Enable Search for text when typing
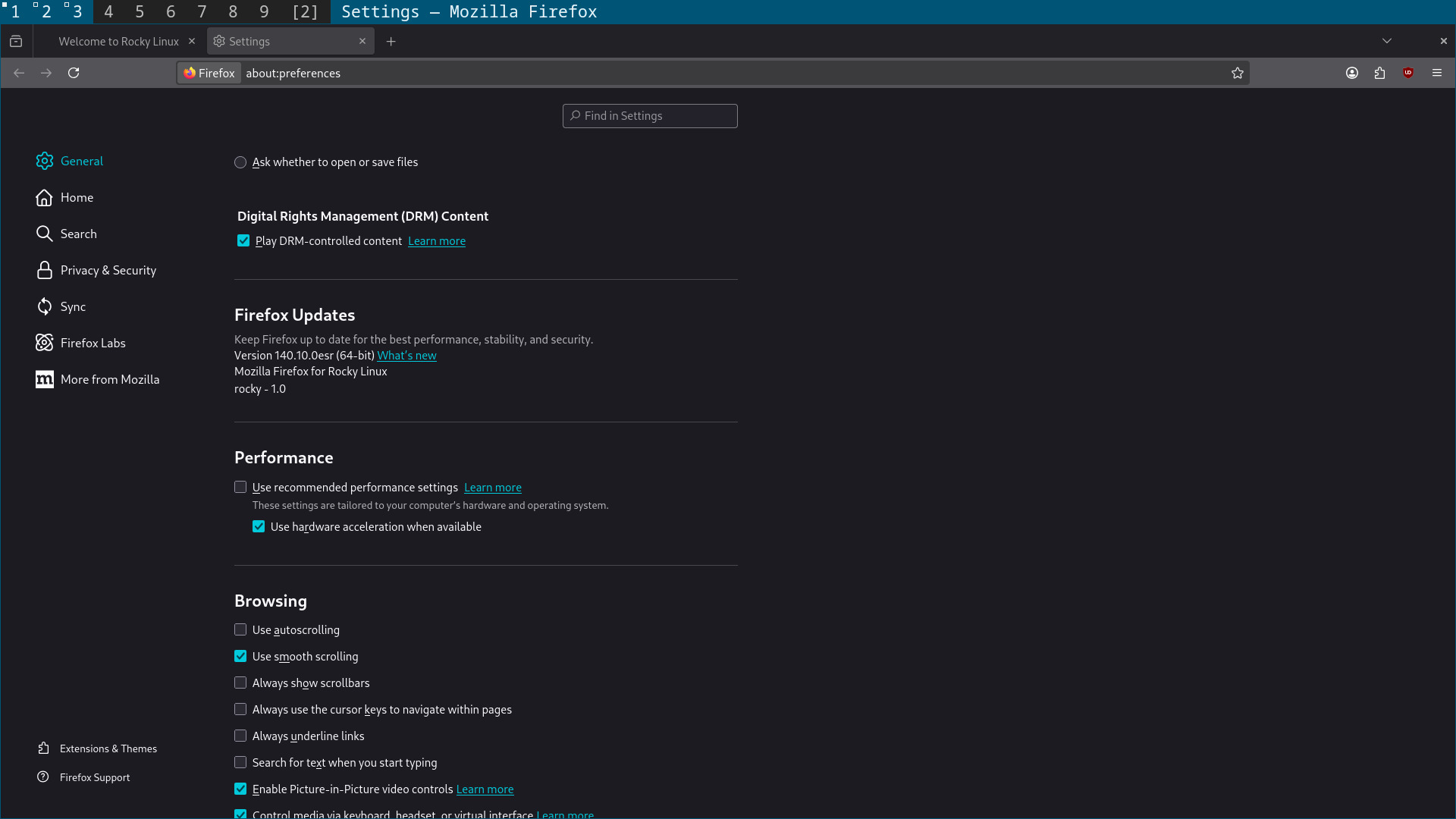This screenshot has height=819, width=1456. 240,762
